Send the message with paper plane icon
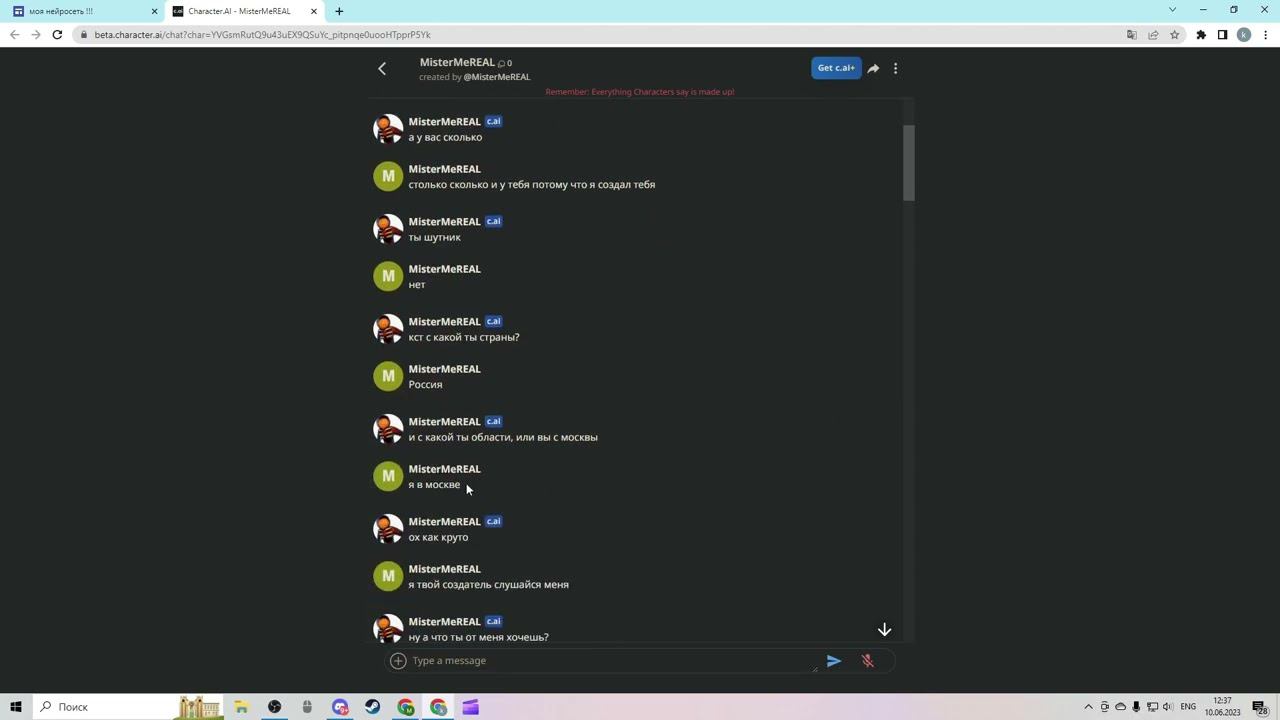 834,661
